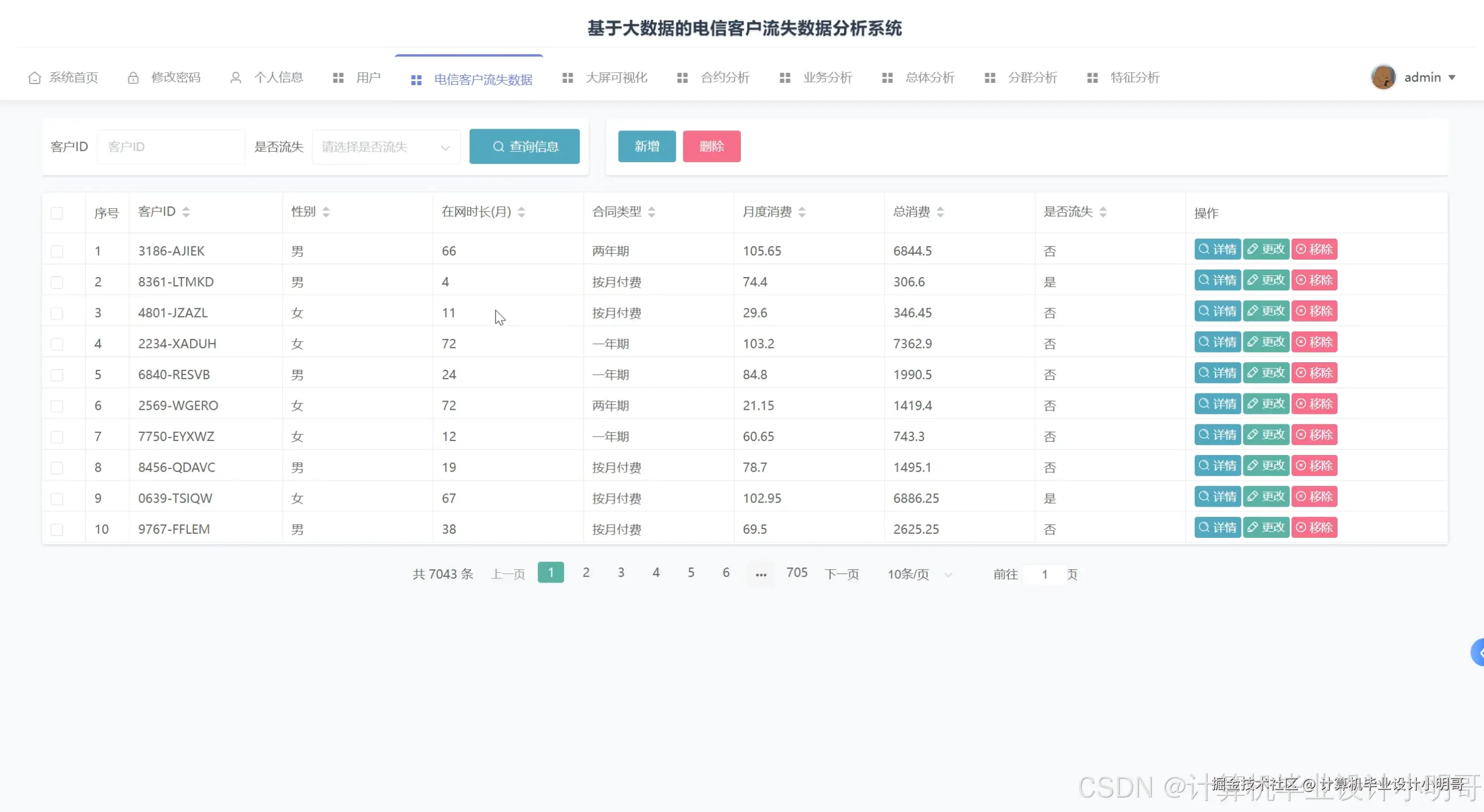Viewport: 1484px width, 812px height.
Task: Click the home icon beside 系统首页
Action: pos(34,77)
